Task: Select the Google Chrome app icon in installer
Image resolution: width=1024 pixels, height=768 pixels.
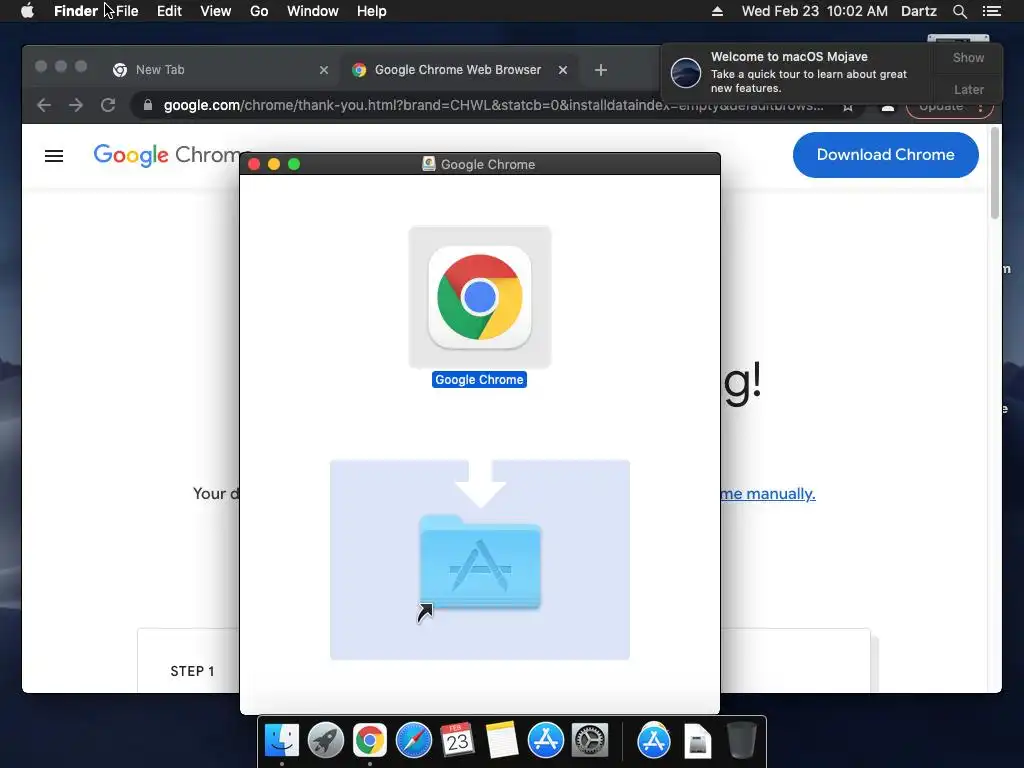Action: (x=479, y=297)
